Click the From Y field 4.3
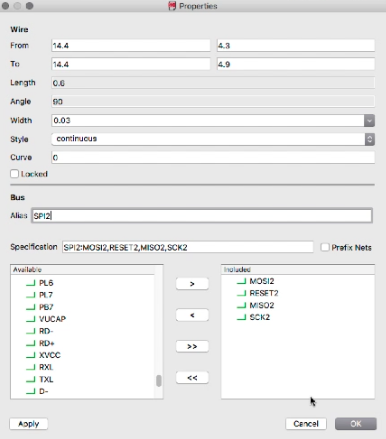Viewport: 386px width, 439px height. point(296,46)
